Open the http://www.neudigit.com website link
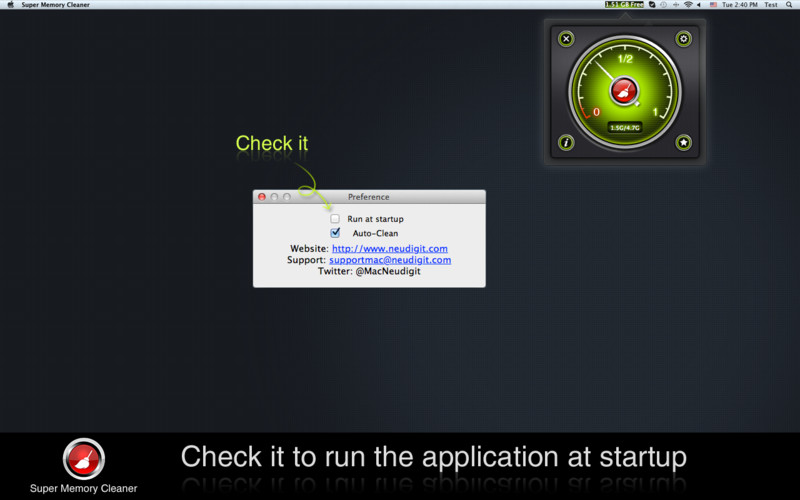The height and width of the screenshot is (500, 800). coord(390,248)
